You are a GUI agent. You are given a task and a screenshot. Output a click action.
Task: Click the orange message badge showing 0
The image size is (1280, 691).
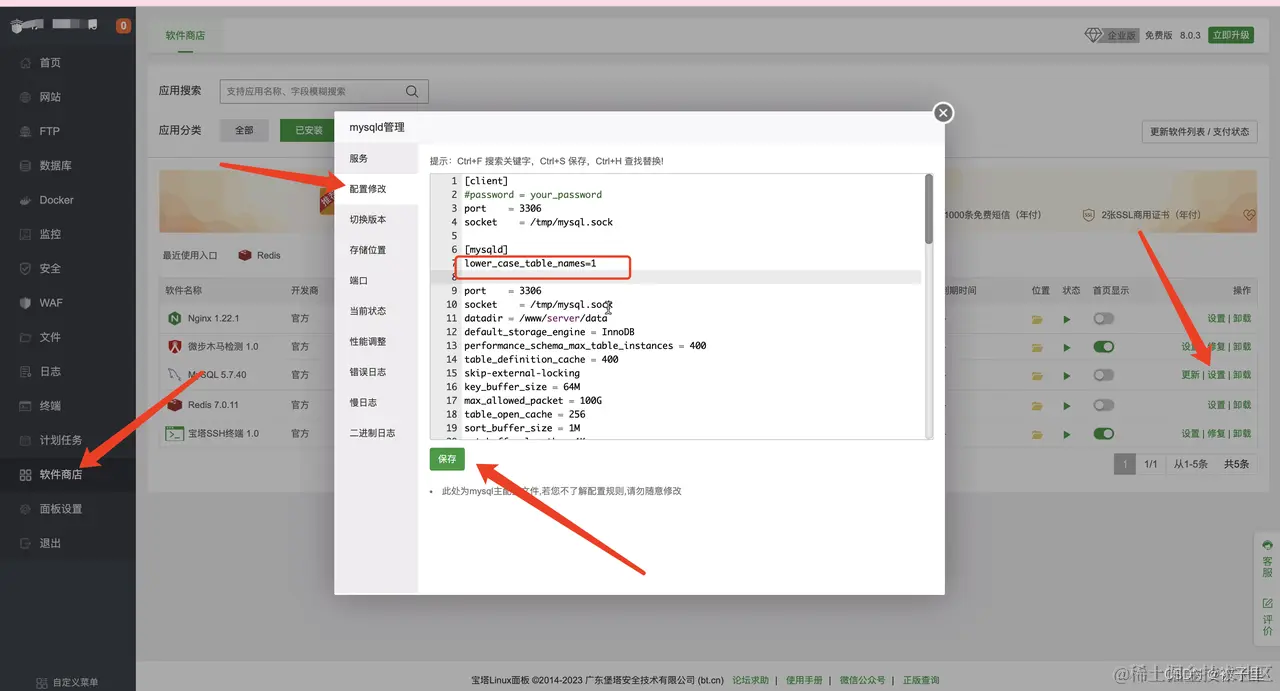click(124, 26)
